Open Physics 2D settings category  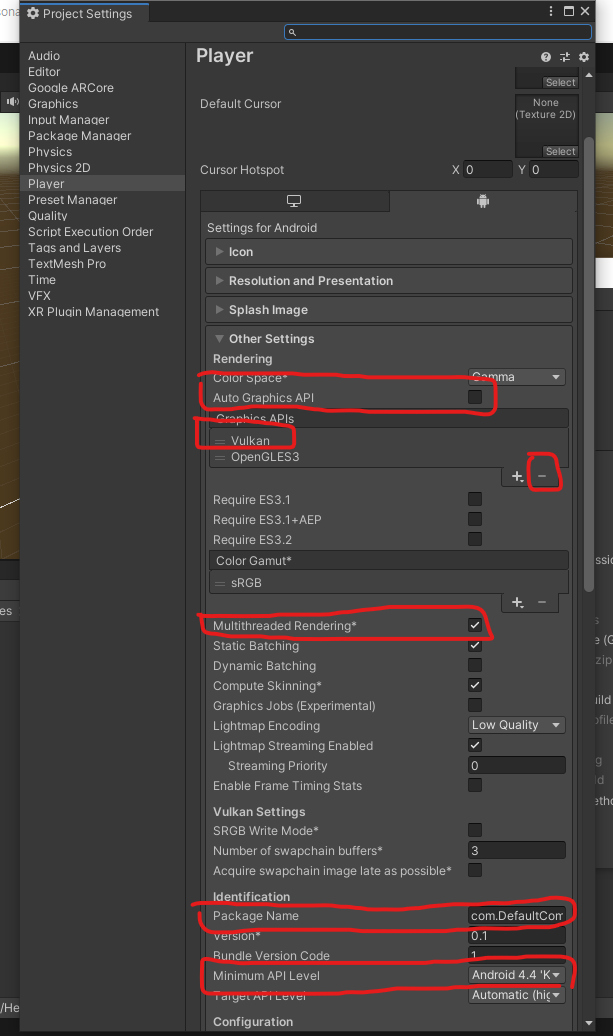click(x=59, y=168)
